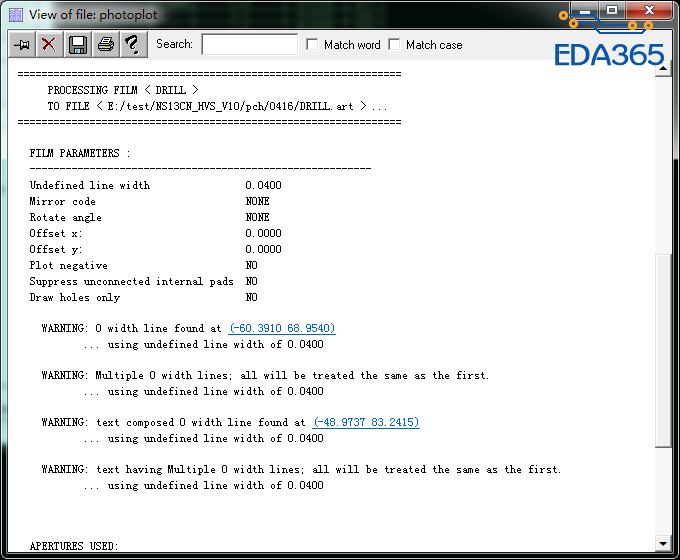
Task: Click the red X close-file icon
Action: [49, 44]
